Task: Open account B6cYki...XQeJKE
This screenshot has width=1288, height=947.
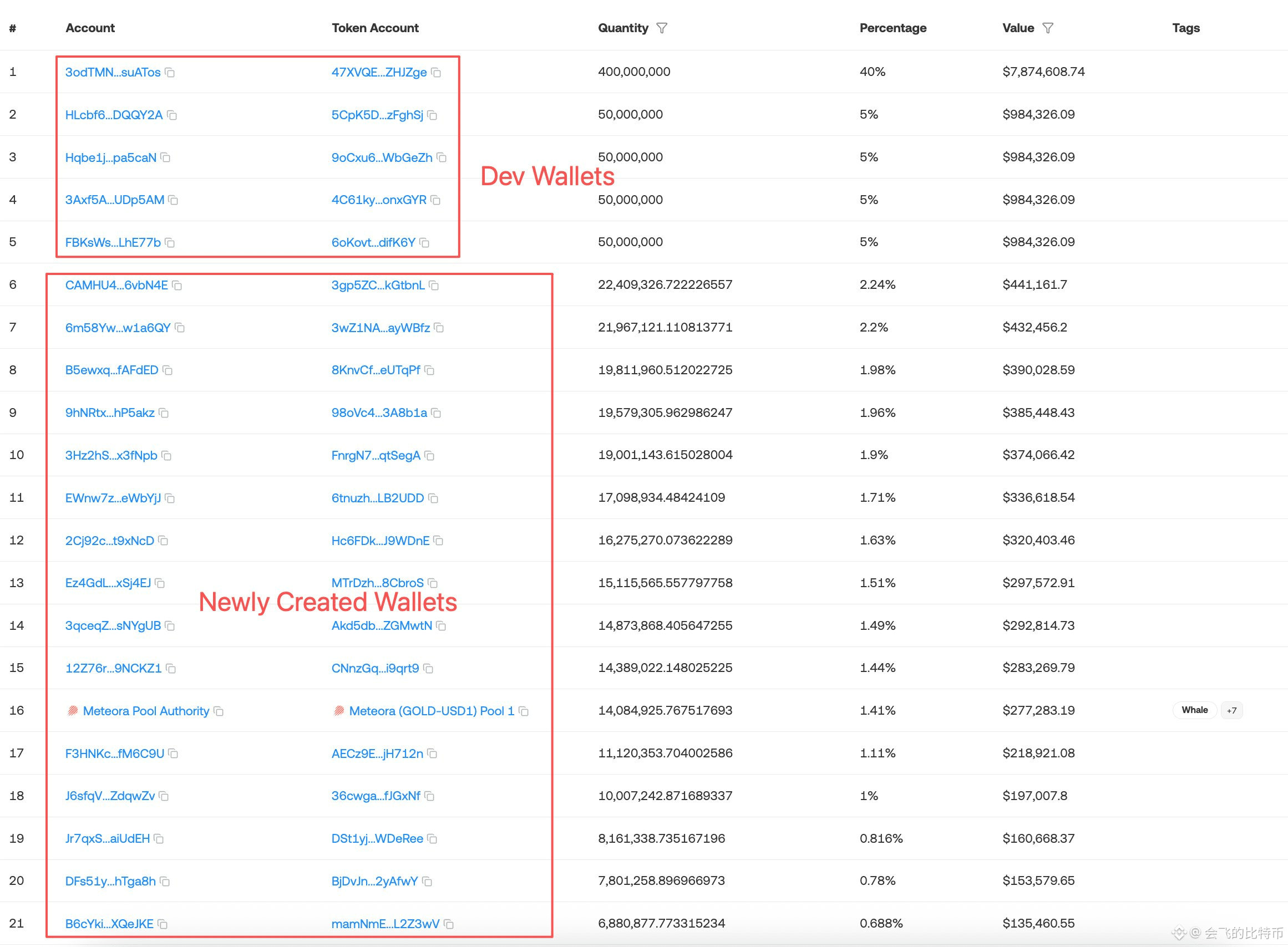Action: coord(109,924)
